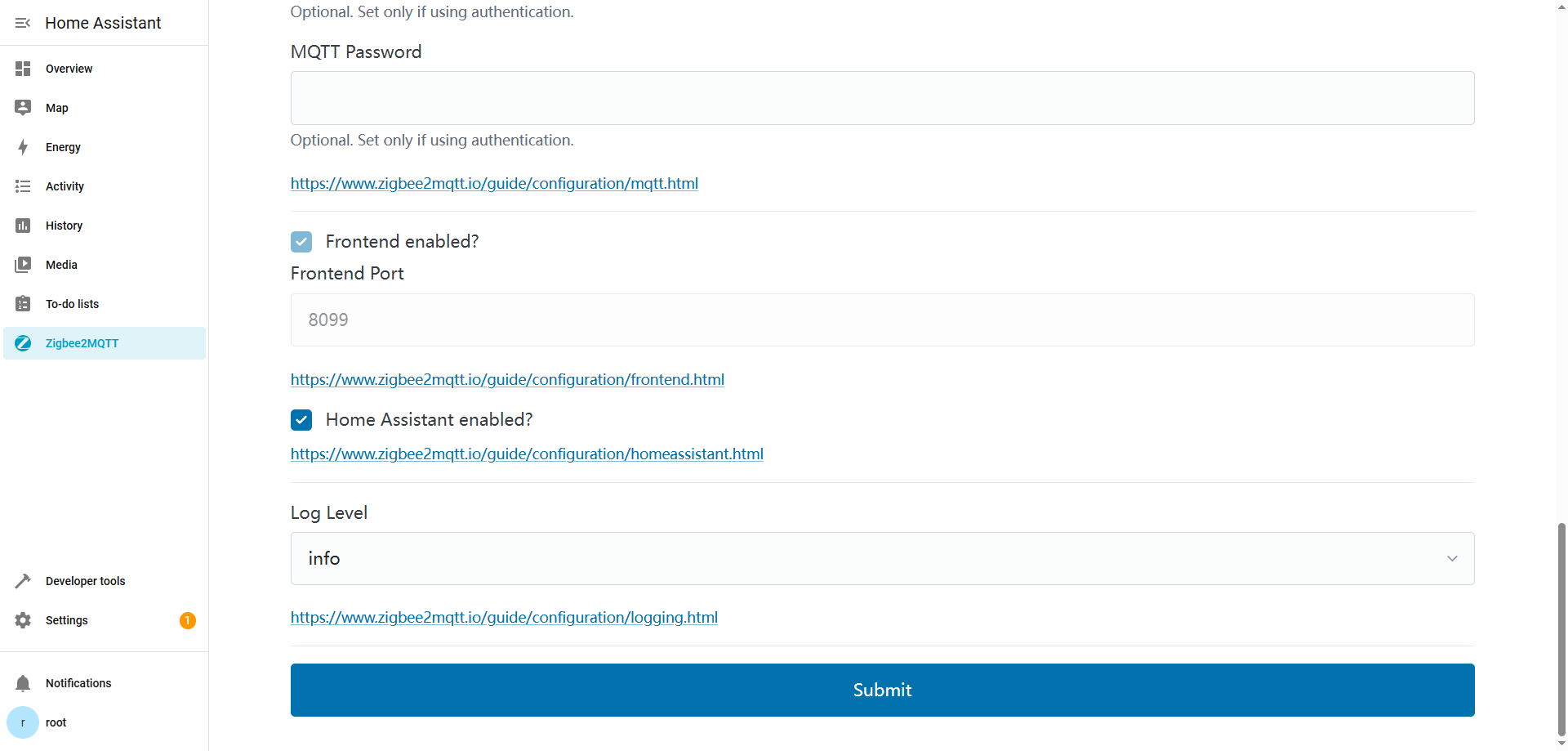Open the mqtt.html configuration guide link

point(494,184)
